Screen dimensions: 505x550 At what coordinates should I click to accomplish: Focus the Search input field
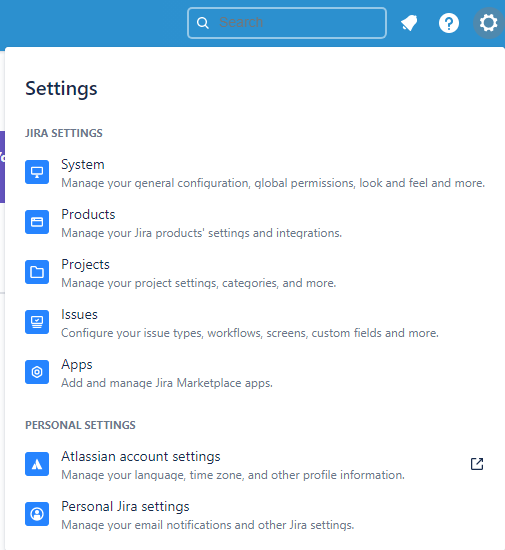287,23
